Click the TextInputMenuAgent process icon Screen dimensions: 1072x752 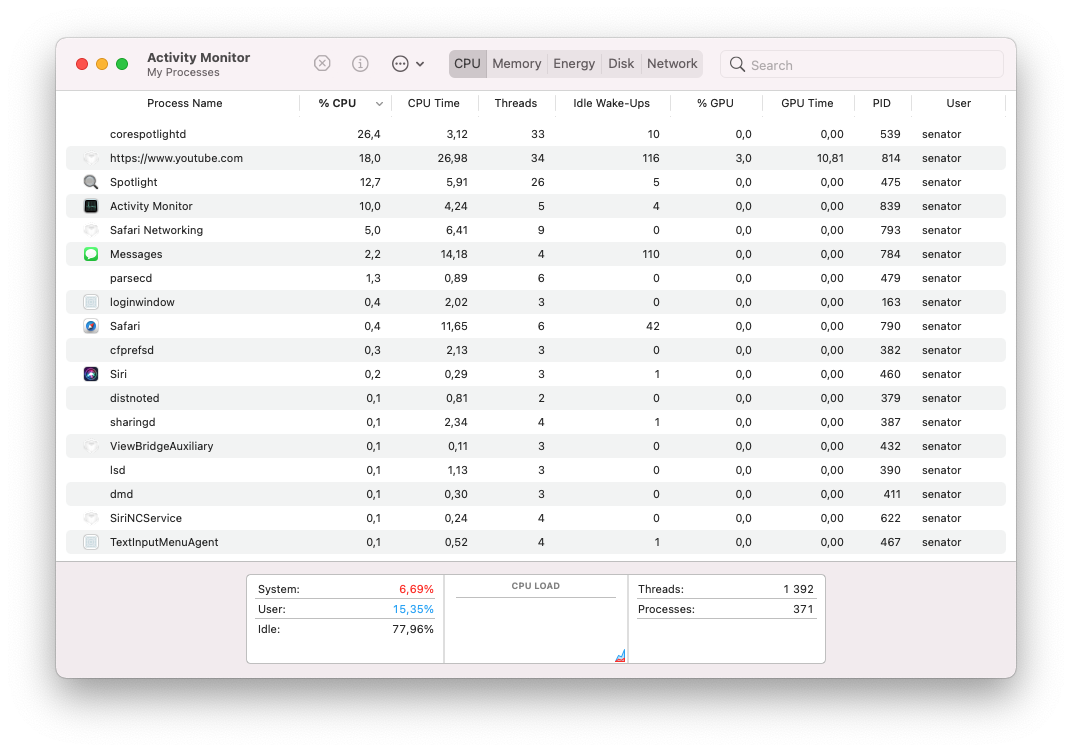[x=91, y=542]
